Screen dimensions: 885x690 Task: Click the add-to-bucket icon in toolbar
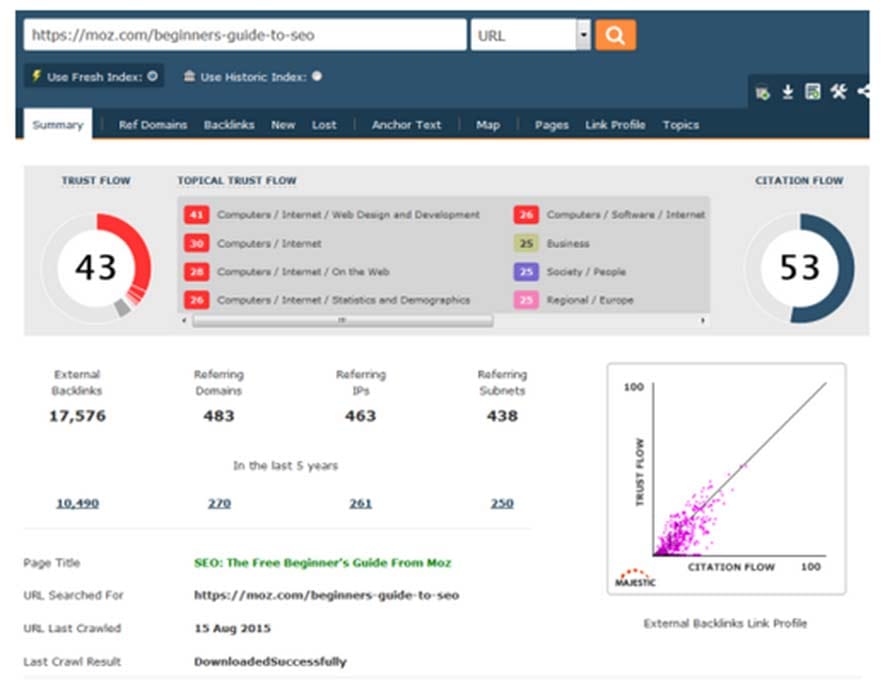[763, 92]
